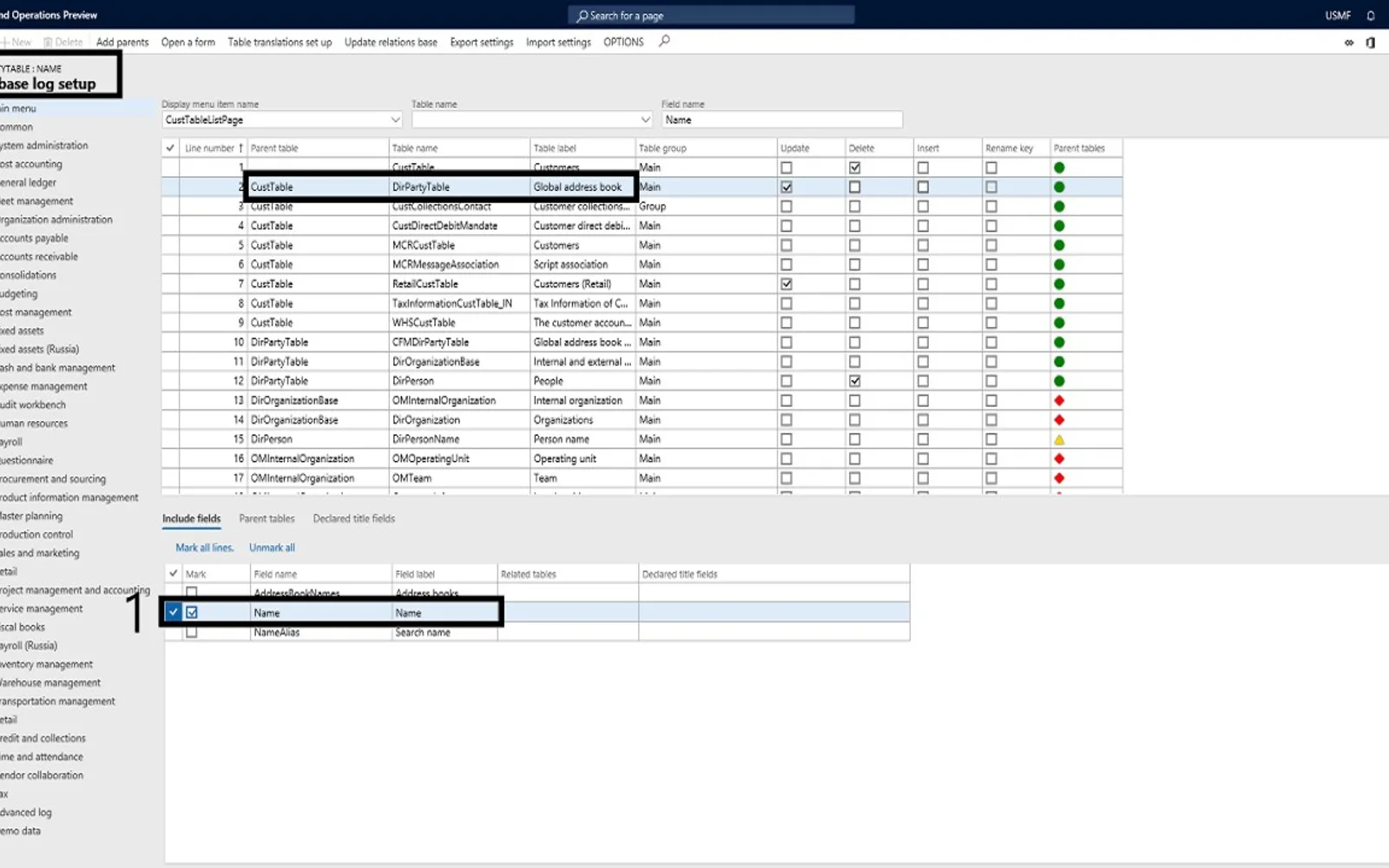Image resolution: width=1389 pixels, height=868 pixels.
Task: Click the Add parents button
Action: (x=122, y=42)
